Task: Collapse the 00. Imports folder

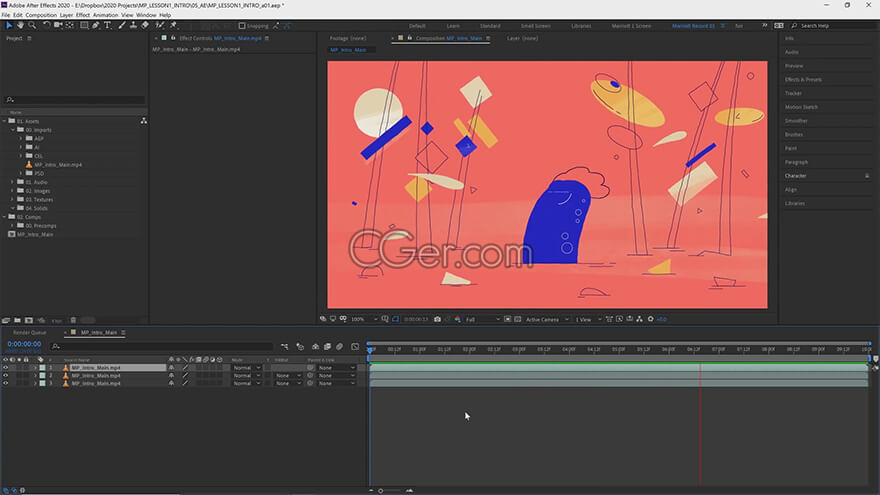Action: 12,130
